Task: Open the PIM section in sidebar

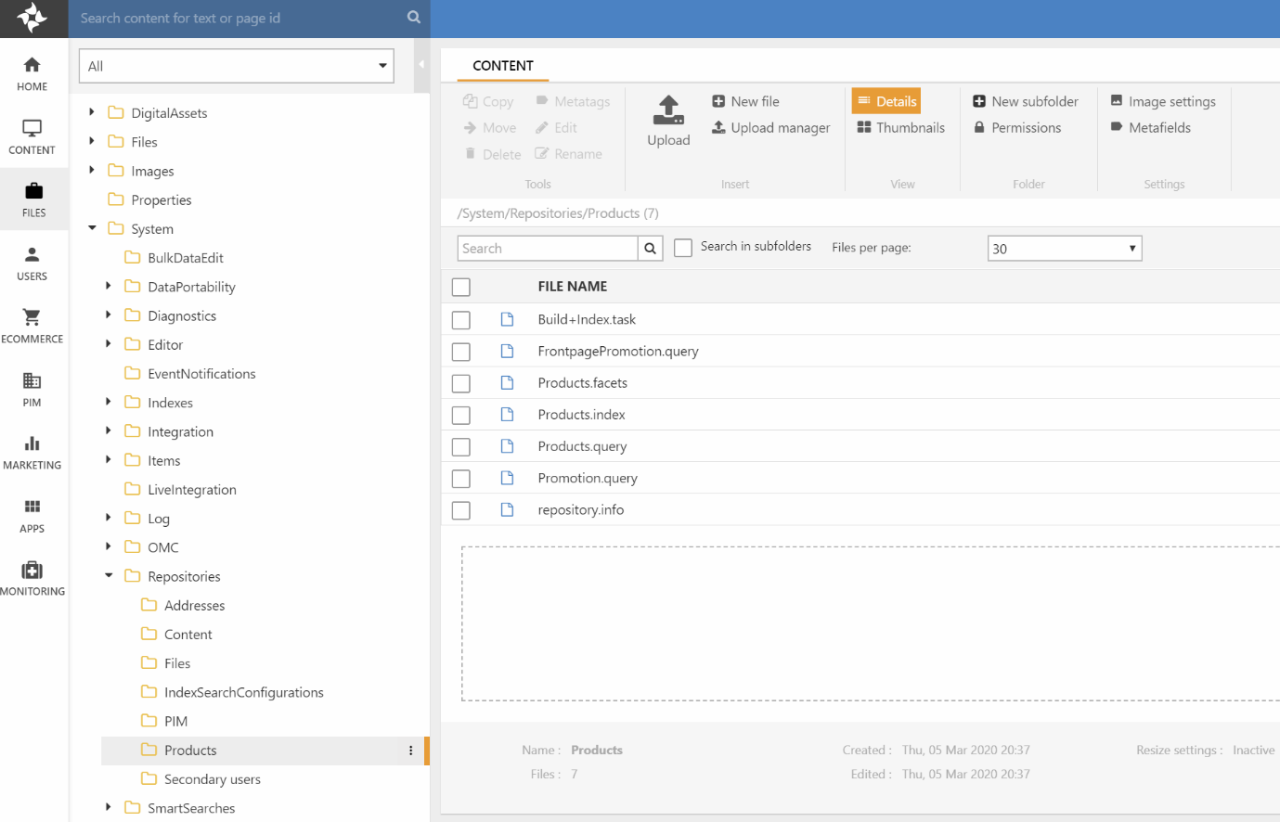Action: pyautogui.click(x=32, y=389)
